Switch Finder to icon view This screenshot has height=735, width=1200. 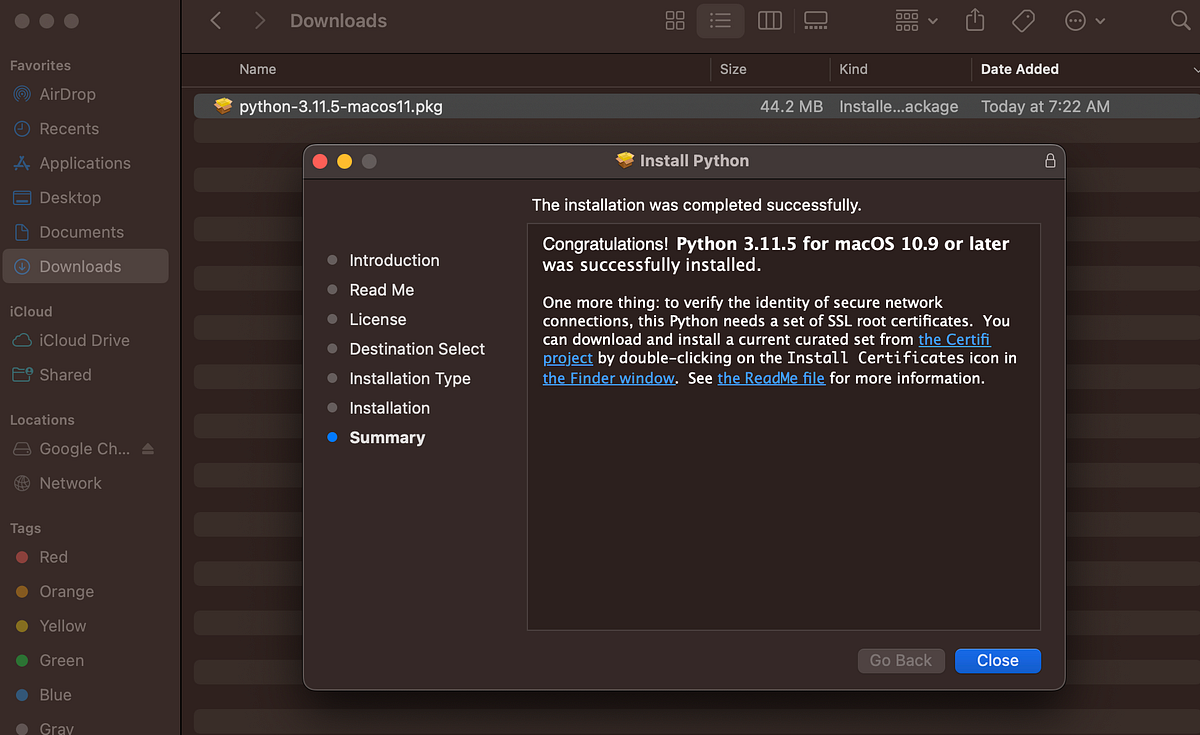674,20
